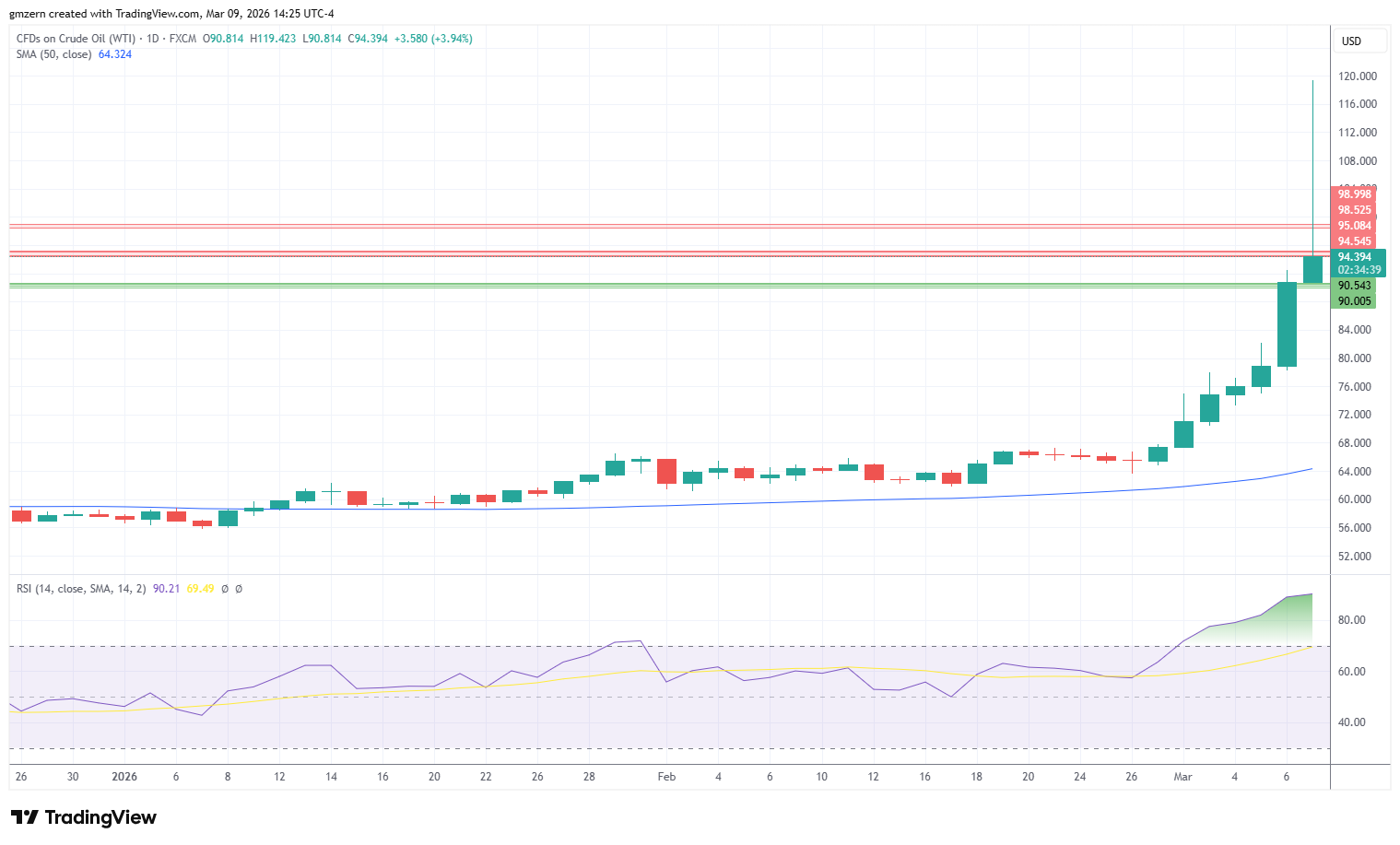Select the "SMA (50, close)" indicator legend

pos(54,54)
